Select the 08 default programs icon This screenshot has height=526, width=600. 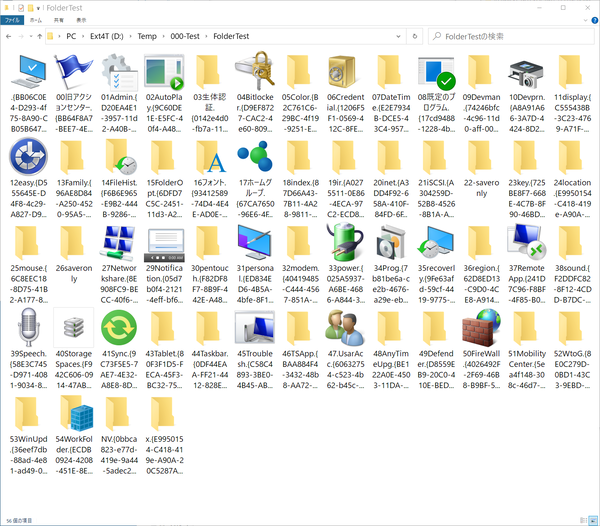(x=436, y=74)
